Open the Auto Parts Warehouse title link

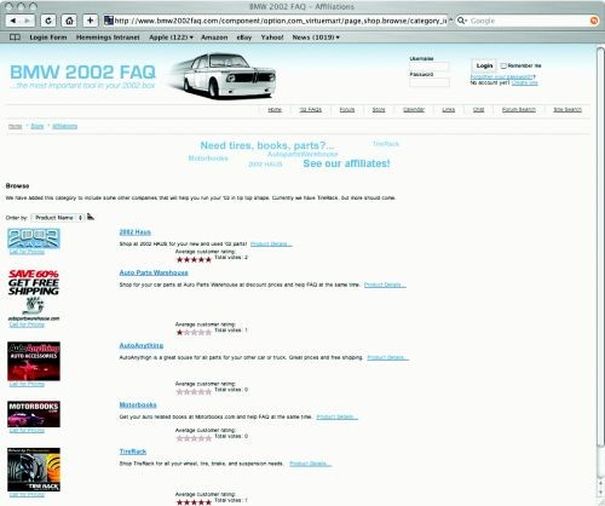pos(154,273)
